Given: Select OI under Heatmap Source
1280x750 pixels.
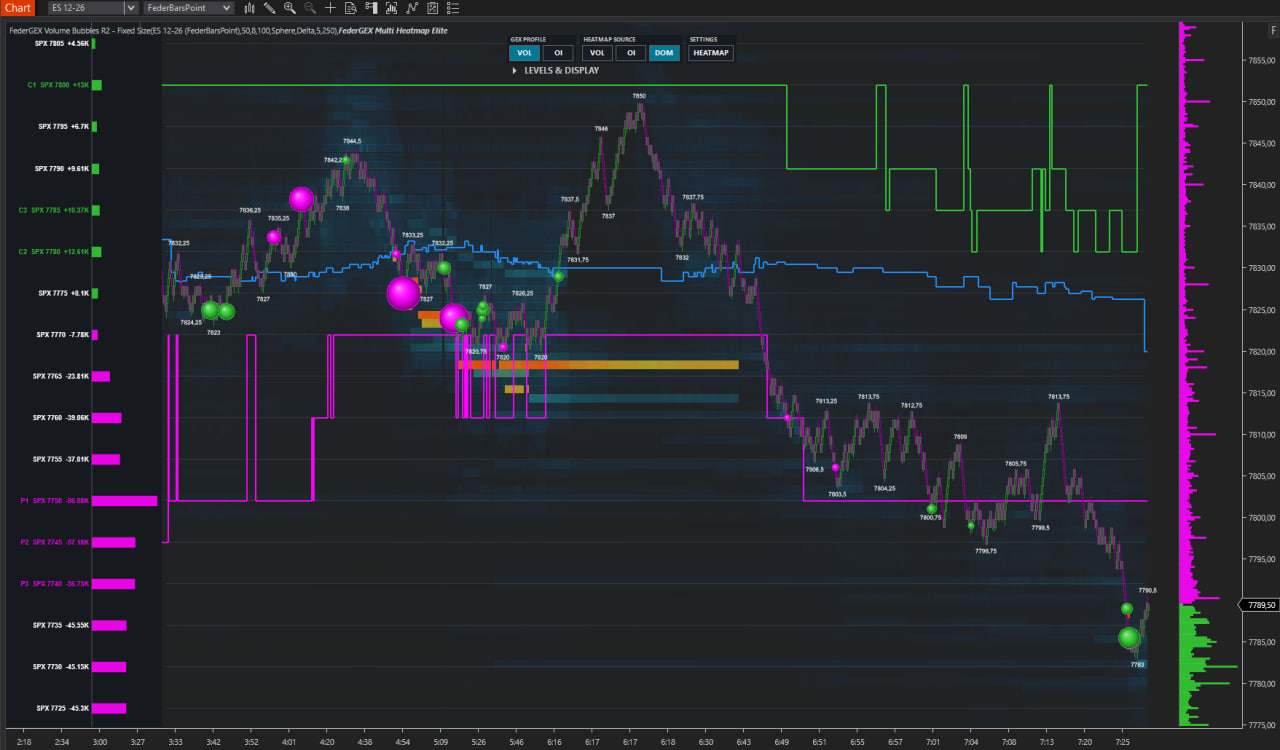Looking at the screenshot, I should coord(630,53).
